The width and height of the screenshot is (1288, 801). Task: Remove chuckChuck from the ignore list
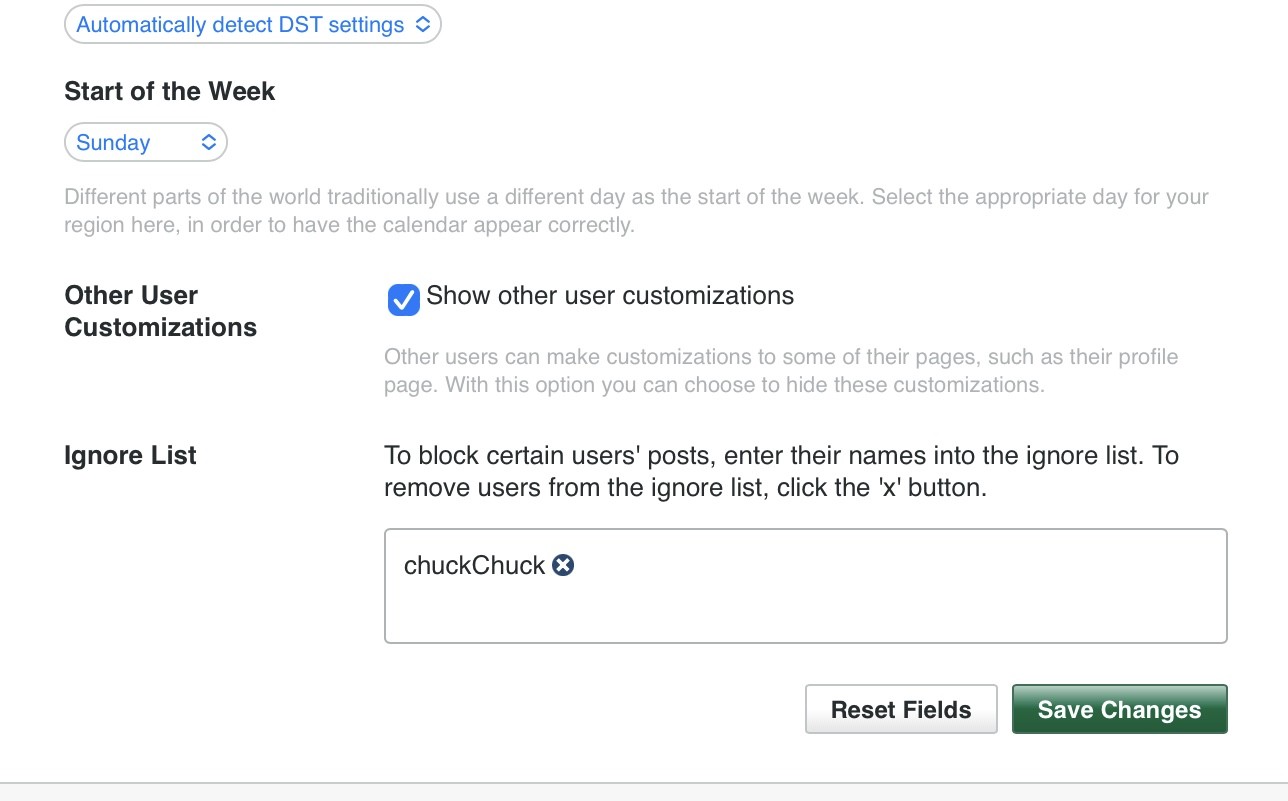563,566
